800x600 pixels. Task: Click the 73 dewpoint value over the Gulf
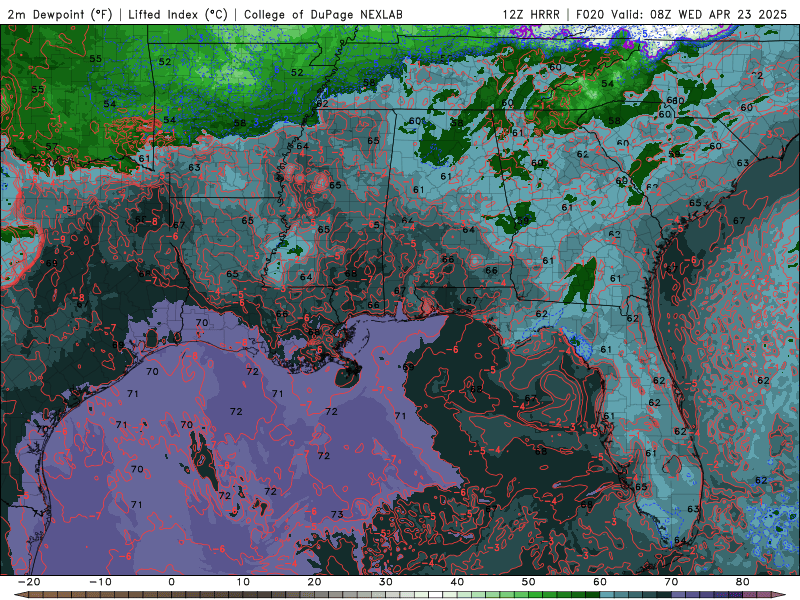tap(337, 514)
